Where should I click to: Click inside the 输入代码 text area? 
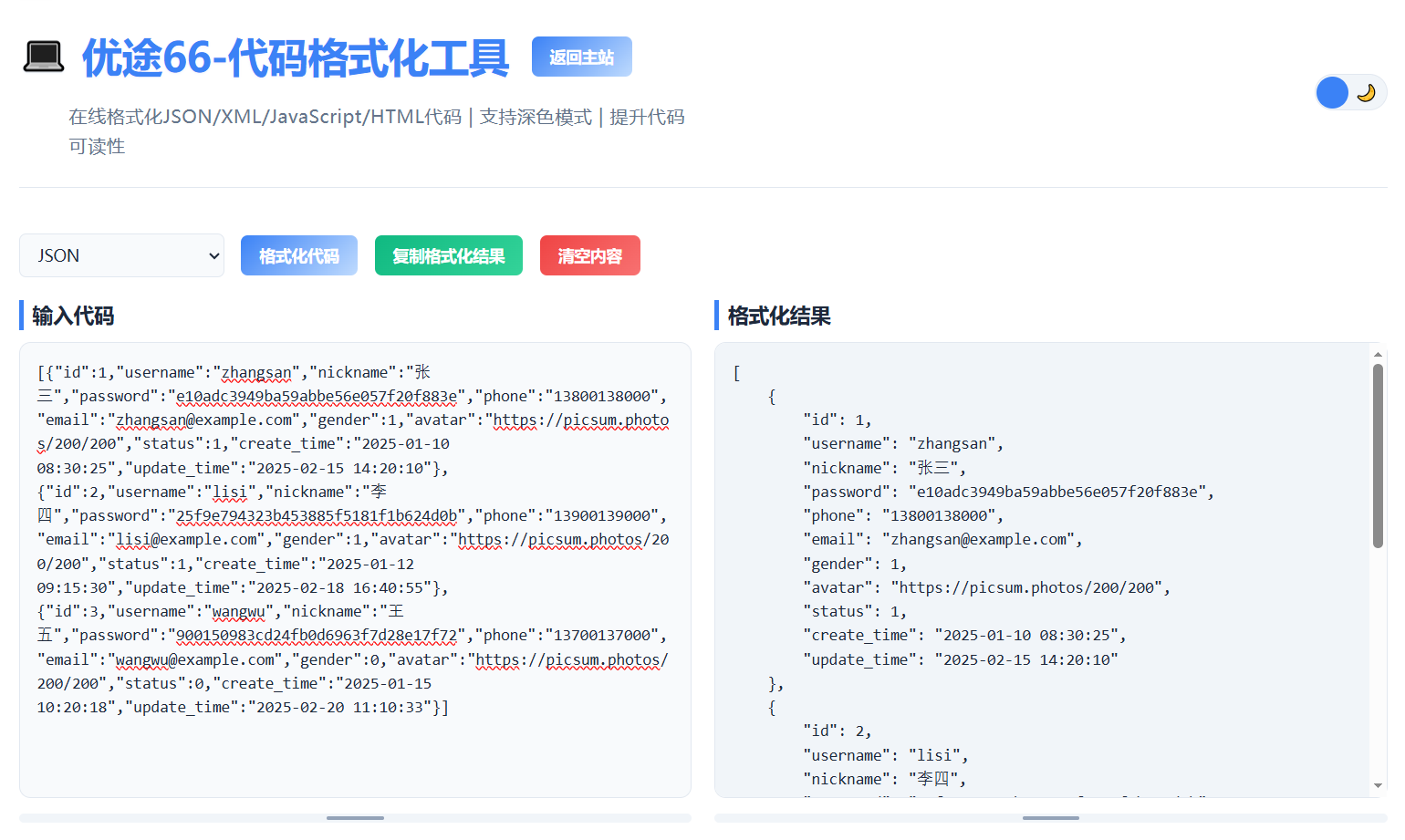(355, 570)
